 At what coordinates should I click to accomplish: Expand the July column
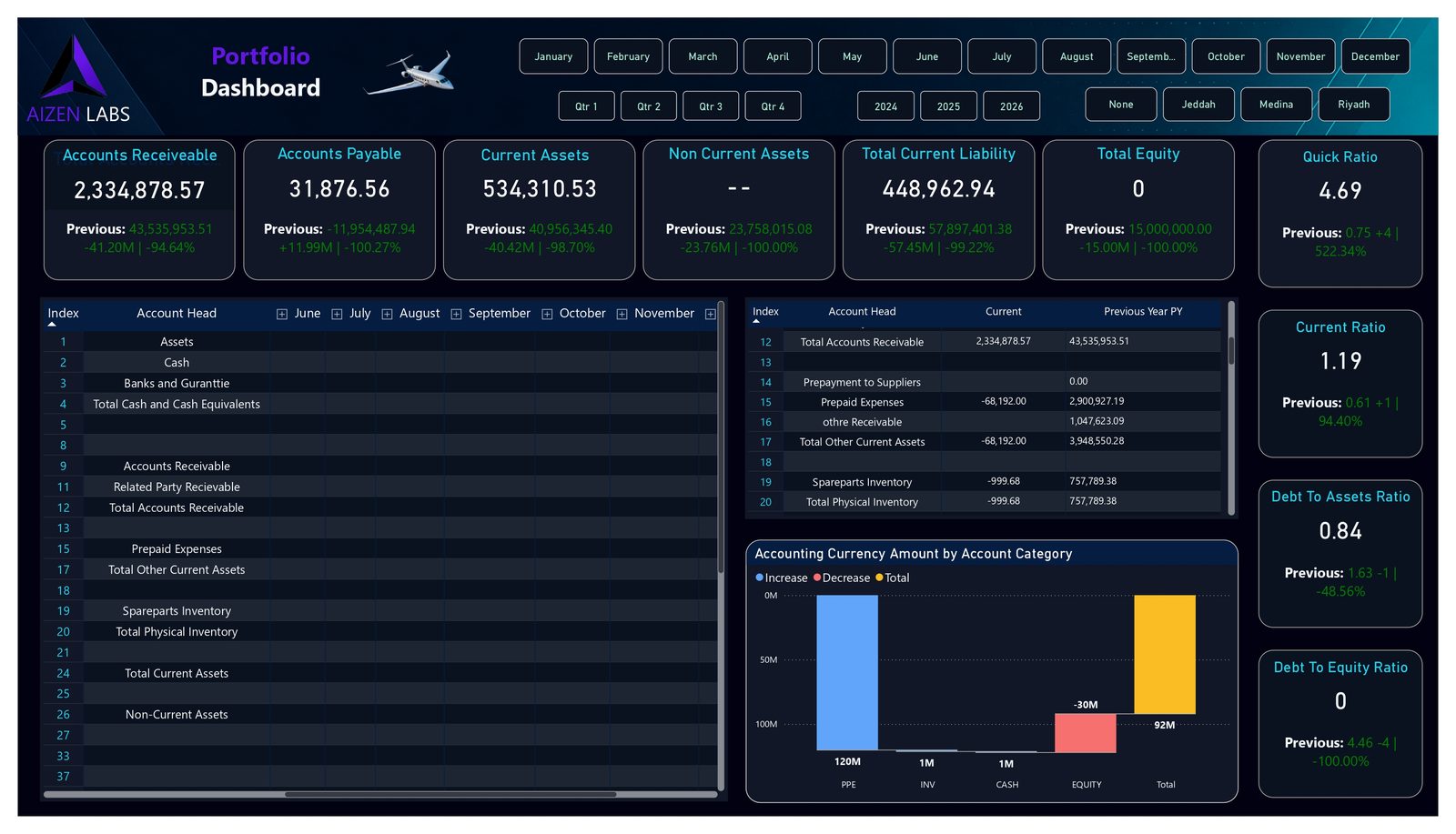337,314
